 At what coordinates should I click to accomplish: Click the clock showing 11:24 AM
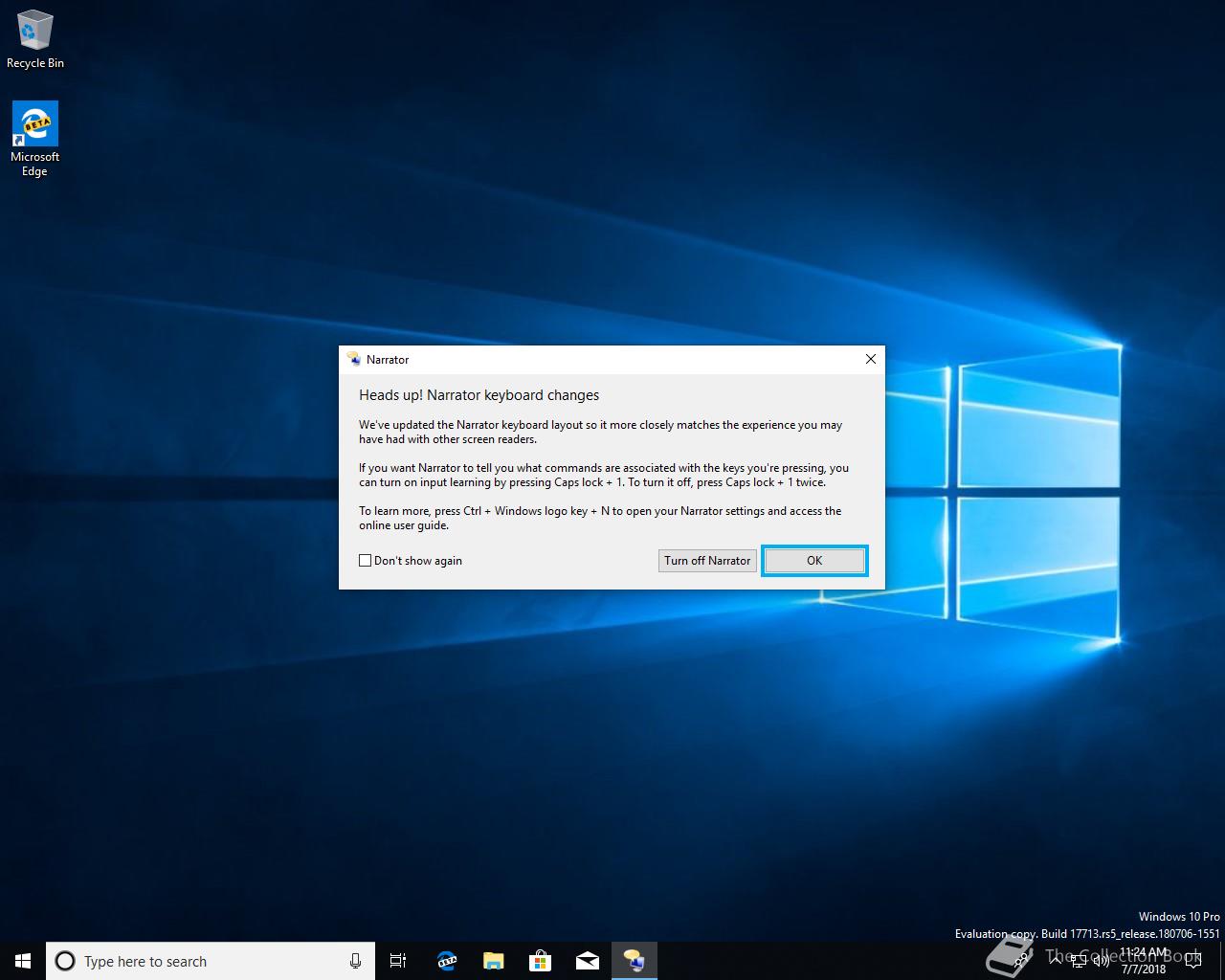pos(1144,961)
